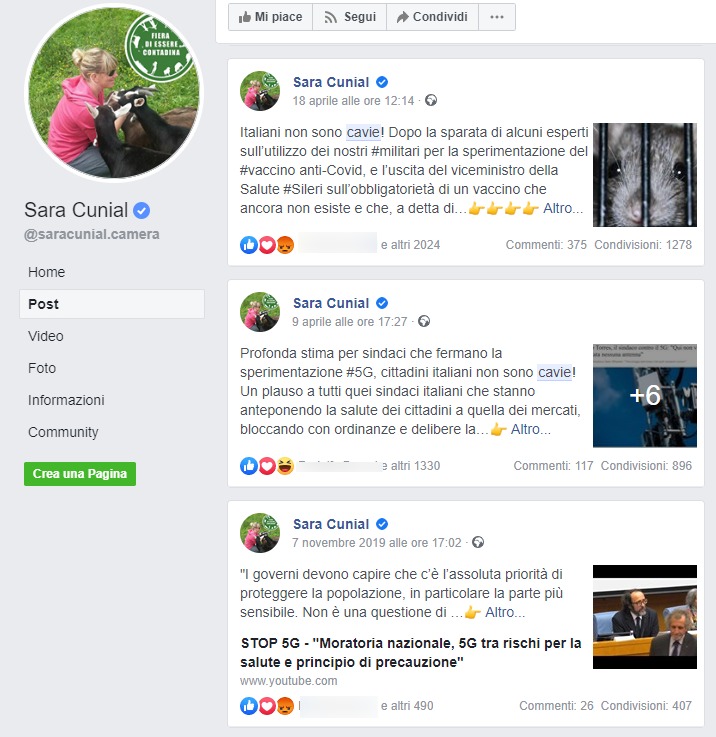Click globe privacy icon on 18 aprile post
This screenshot has height=737, width=716.
(x=431, y=100)
